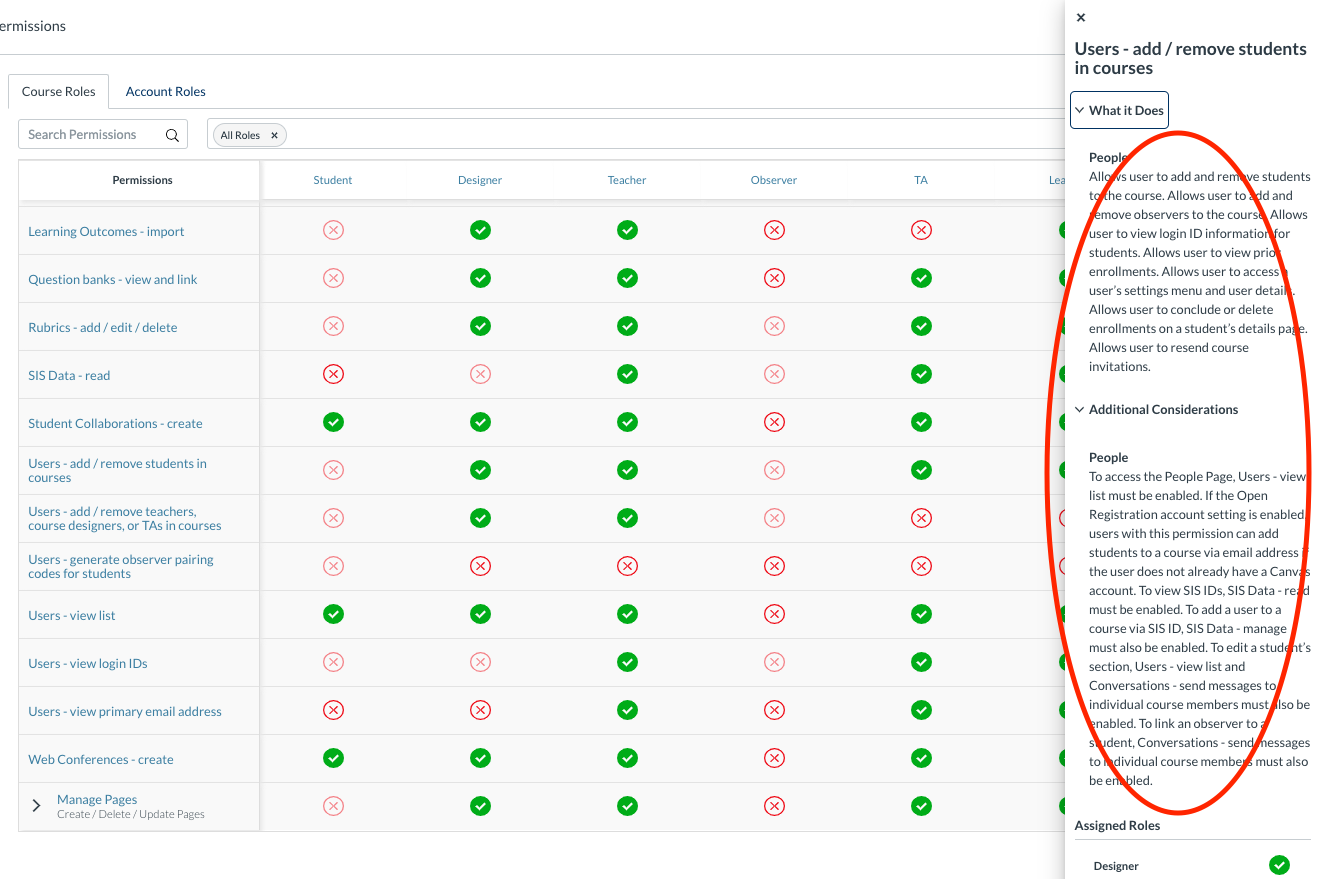This screenshot has height=879, width=1317.
Task: Click the Observer role column header
Action: [x=774, y=180]
